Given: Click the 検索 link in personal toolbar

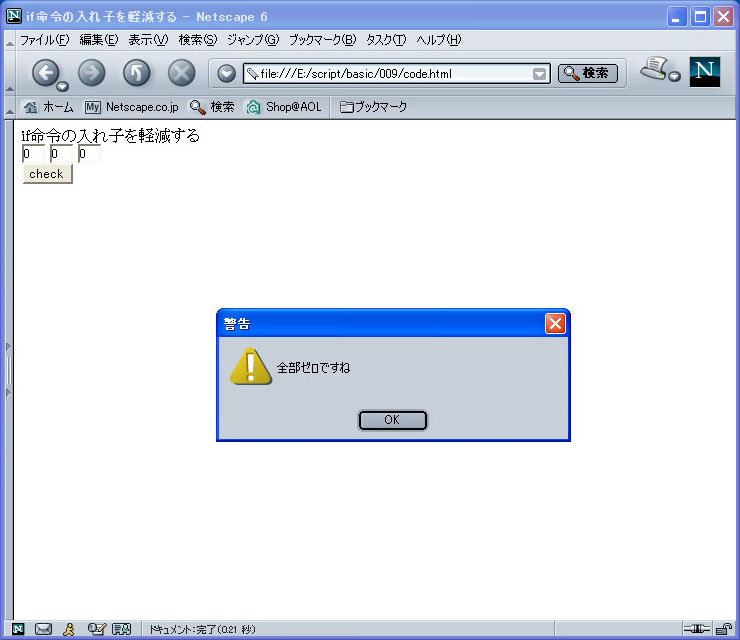Looking at the screenshot, I should coord(212,107).
